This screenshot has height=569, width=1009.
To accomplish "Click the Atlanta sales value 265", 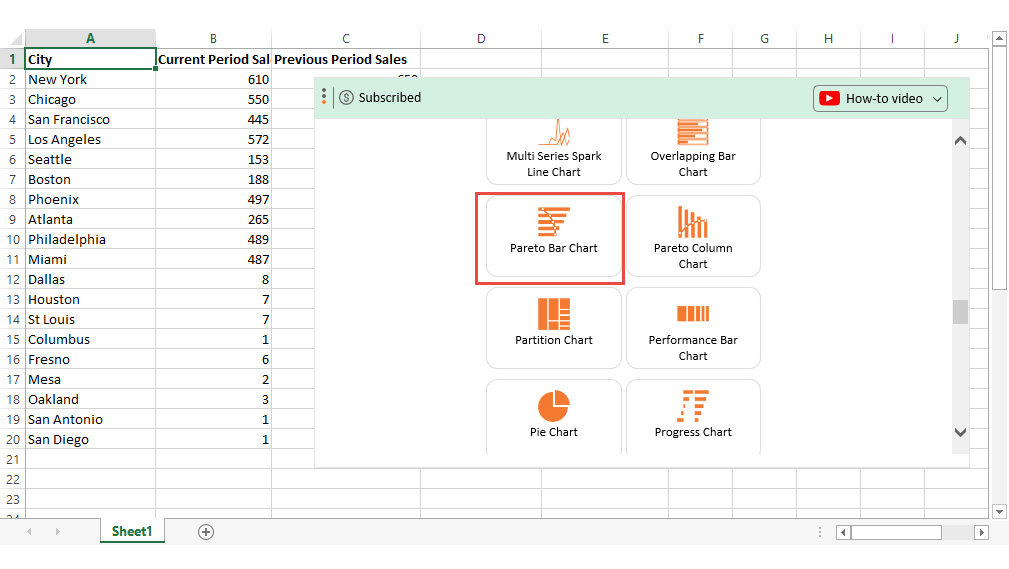I will (213, 219).
